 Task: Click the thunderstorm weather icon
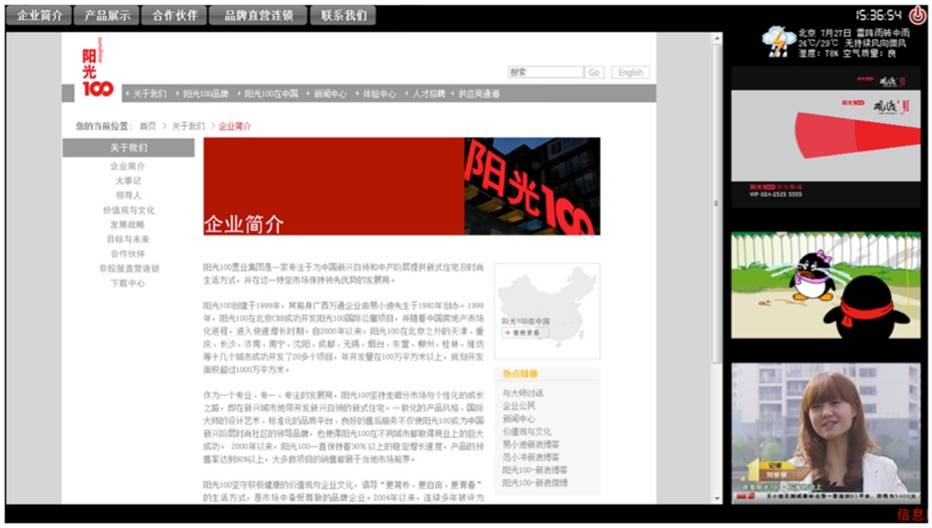[777, 41]
